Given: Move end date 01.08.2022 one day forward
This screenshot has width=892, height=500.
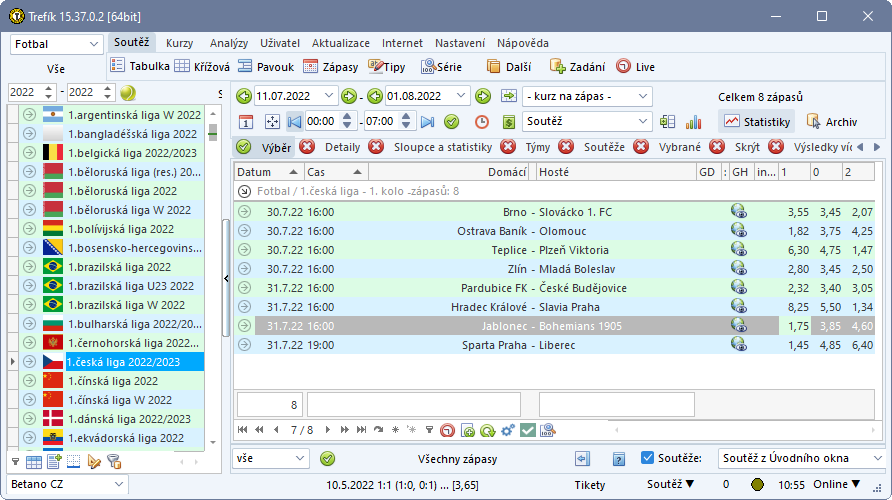Looking at the screenshot, I should (x=483, y=96).
